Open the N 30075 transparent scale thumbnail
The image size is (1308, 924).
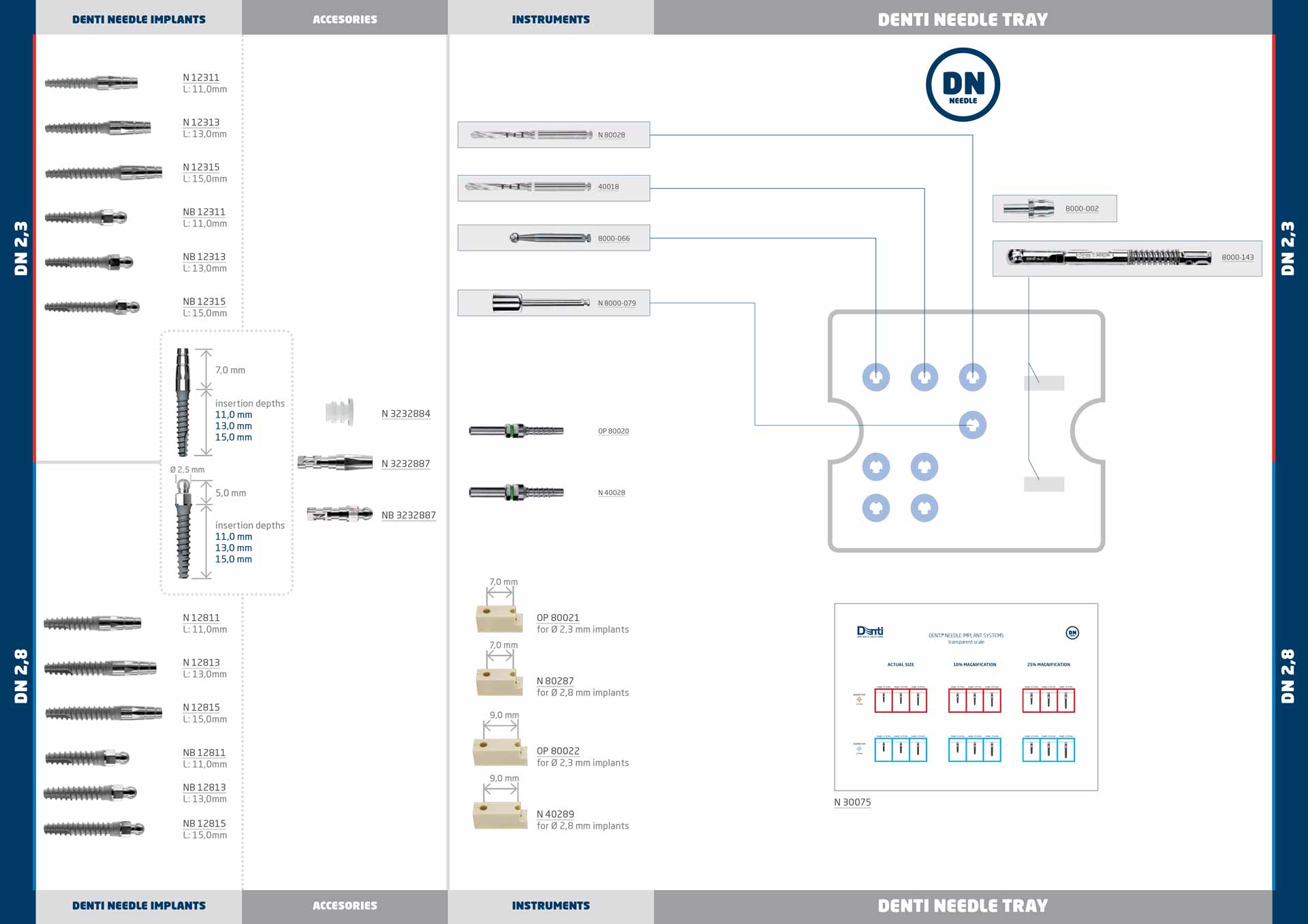[x=965, y=697]
